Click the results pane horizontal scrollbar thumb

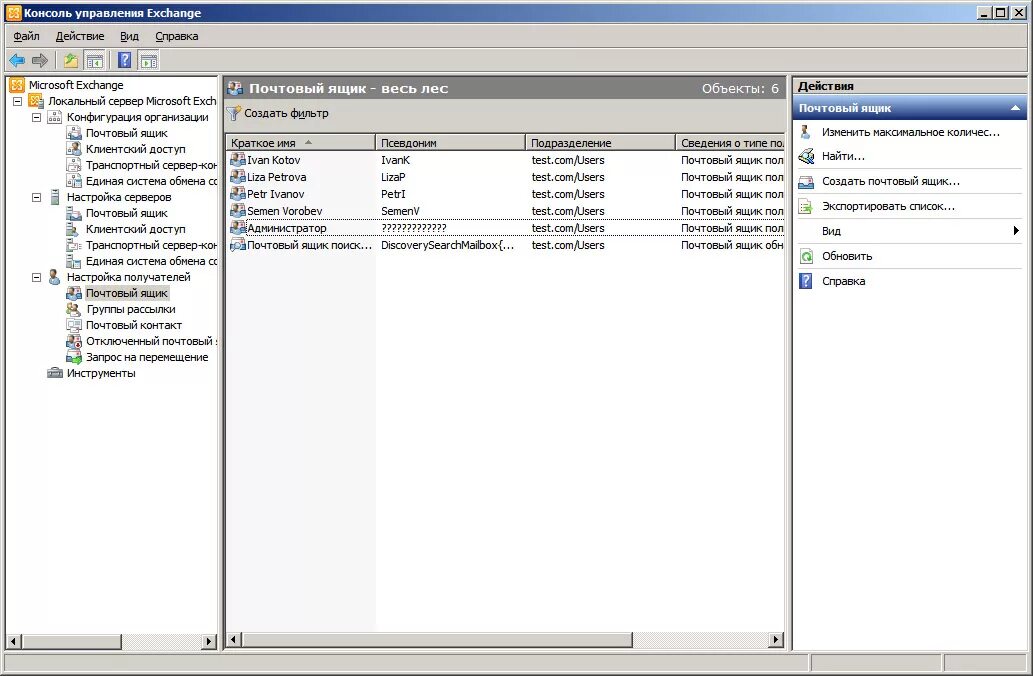click(437, 639)
